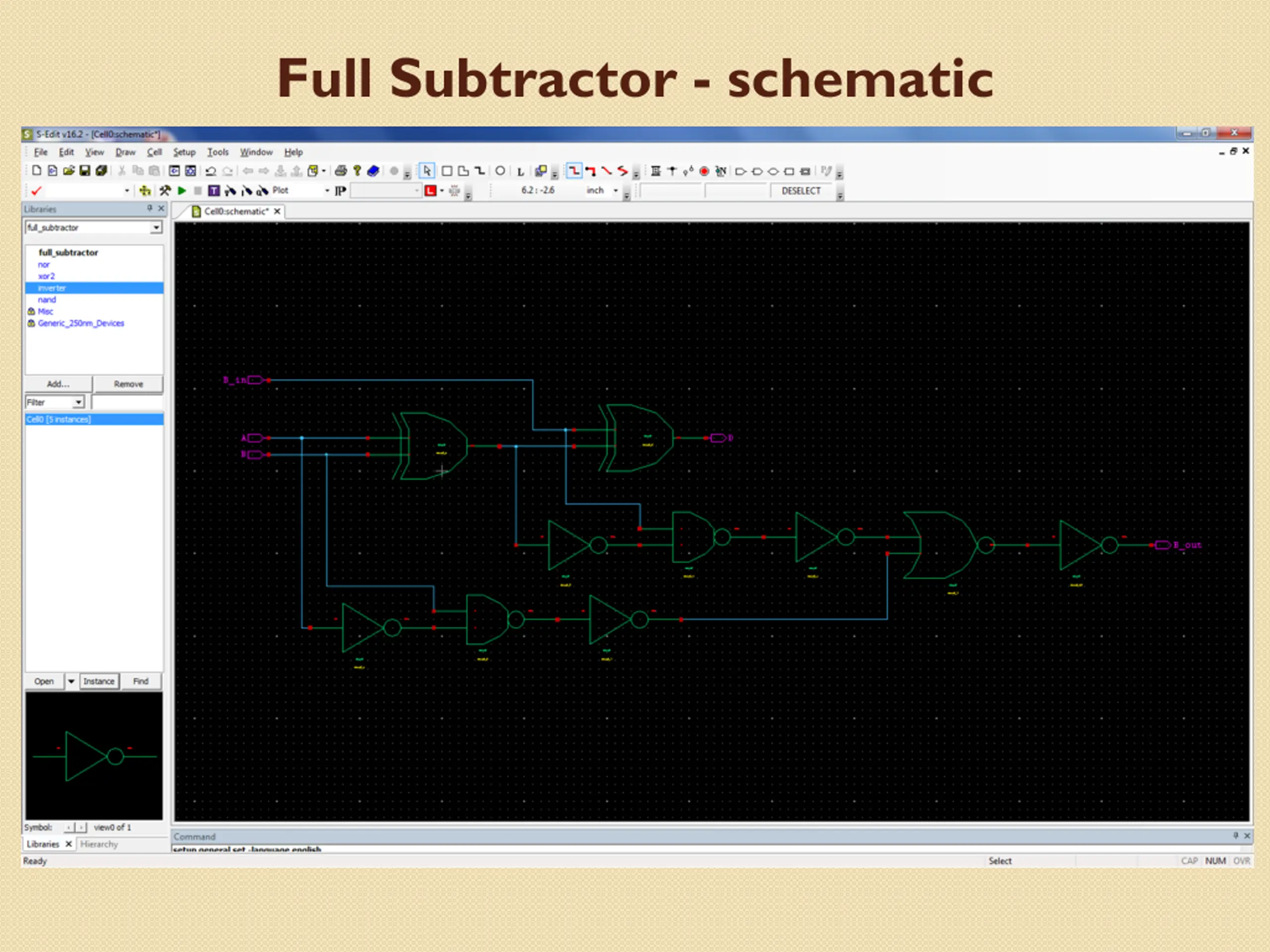Click the Instance button
Image resolution: width=1270 pixels, height=952 pixels.
(x=99, y=681)
